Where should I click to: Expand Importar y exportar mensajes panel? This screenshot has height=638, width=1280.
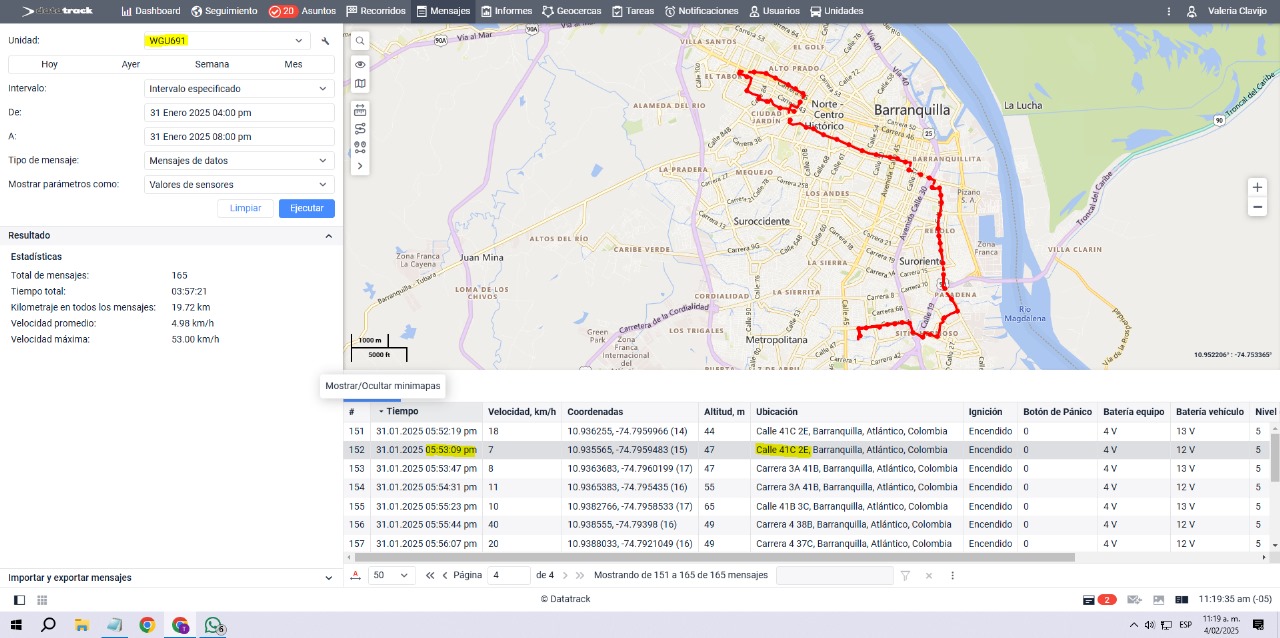click(x=329, y=578)
